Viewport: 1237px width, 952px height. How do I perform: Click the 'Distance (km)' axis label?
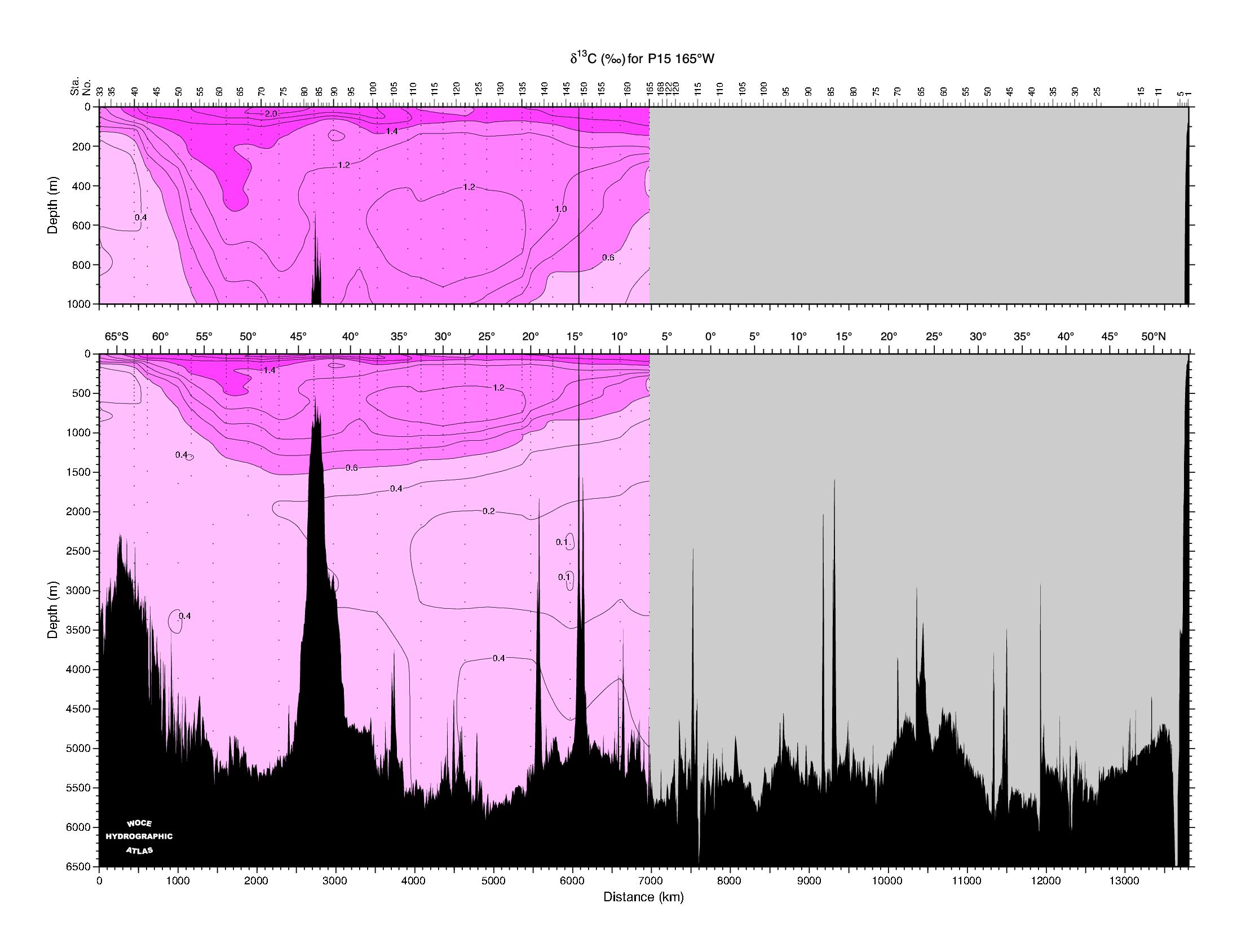[x=643, y=897]
